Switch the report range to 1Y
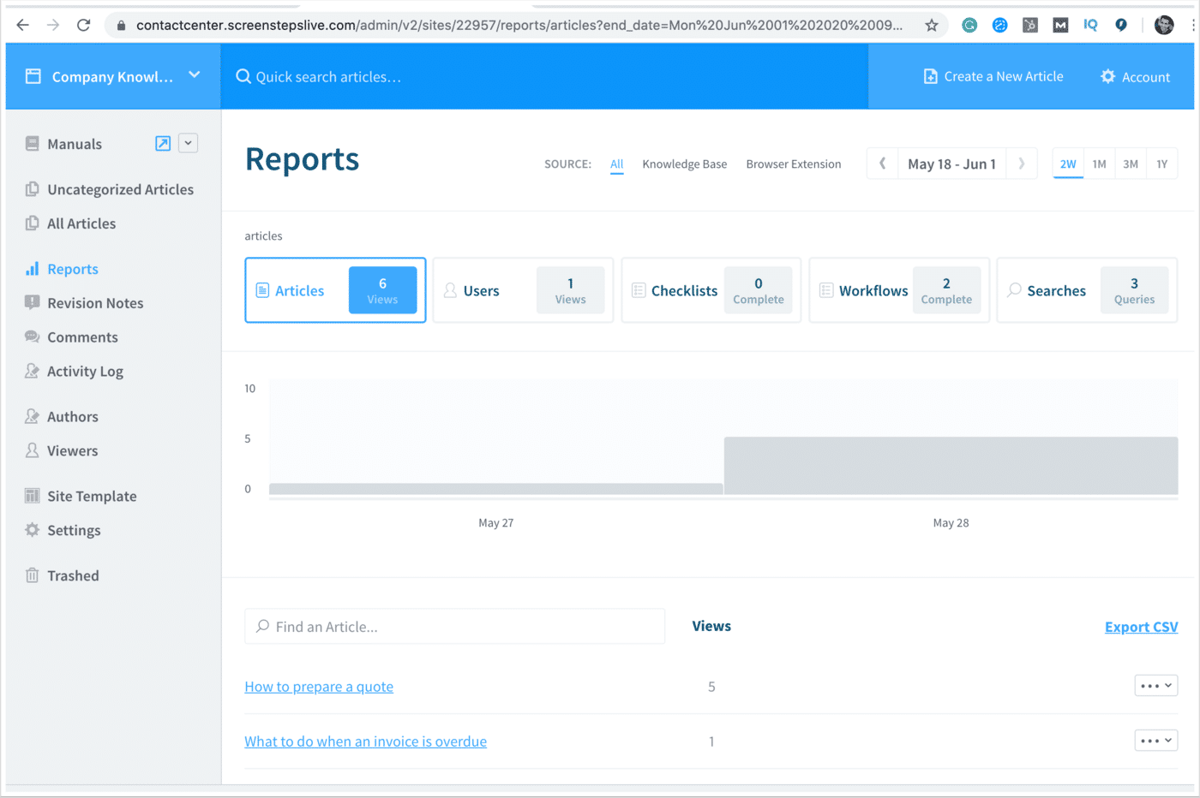 1161,163
